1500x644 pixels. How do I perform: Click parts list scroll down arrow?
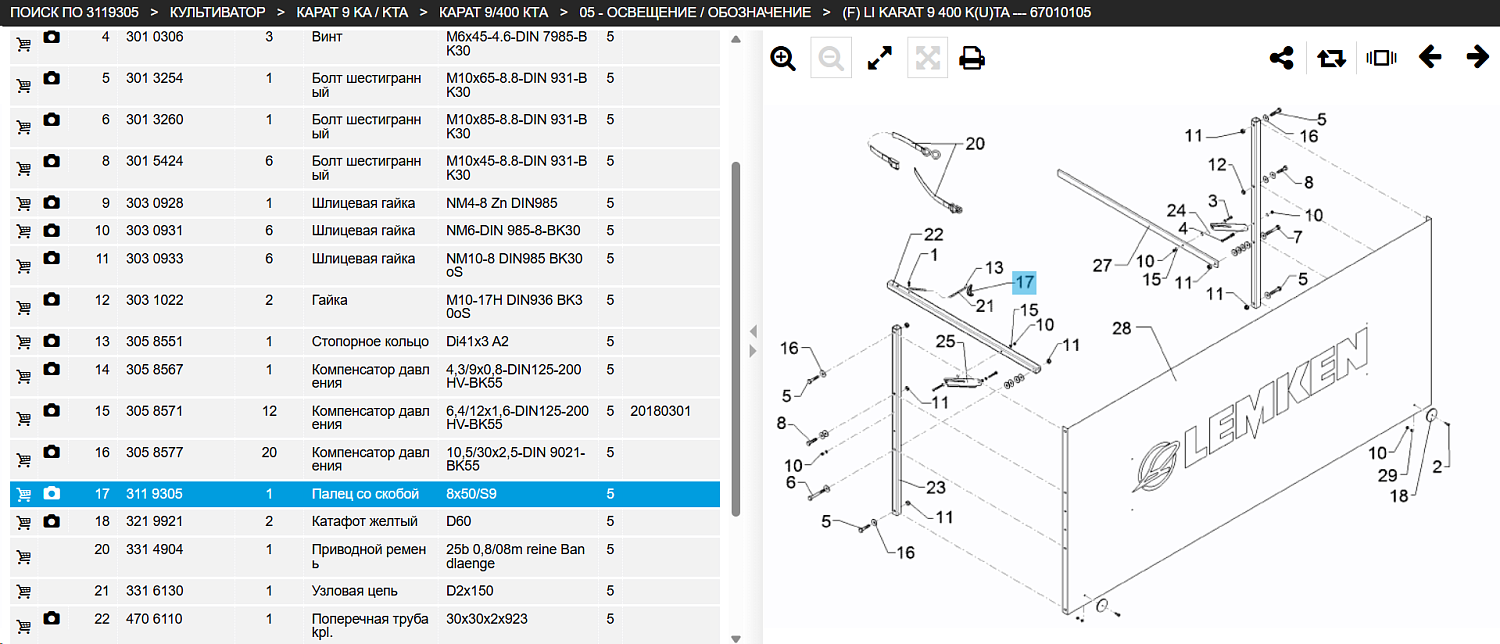736,638
